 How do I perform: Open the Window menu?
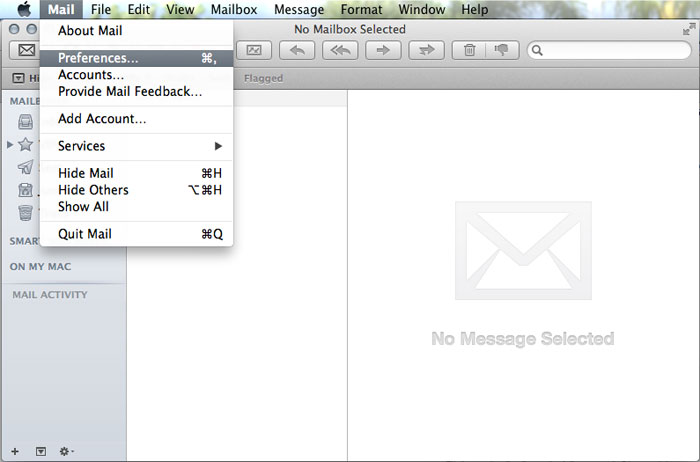422,9
